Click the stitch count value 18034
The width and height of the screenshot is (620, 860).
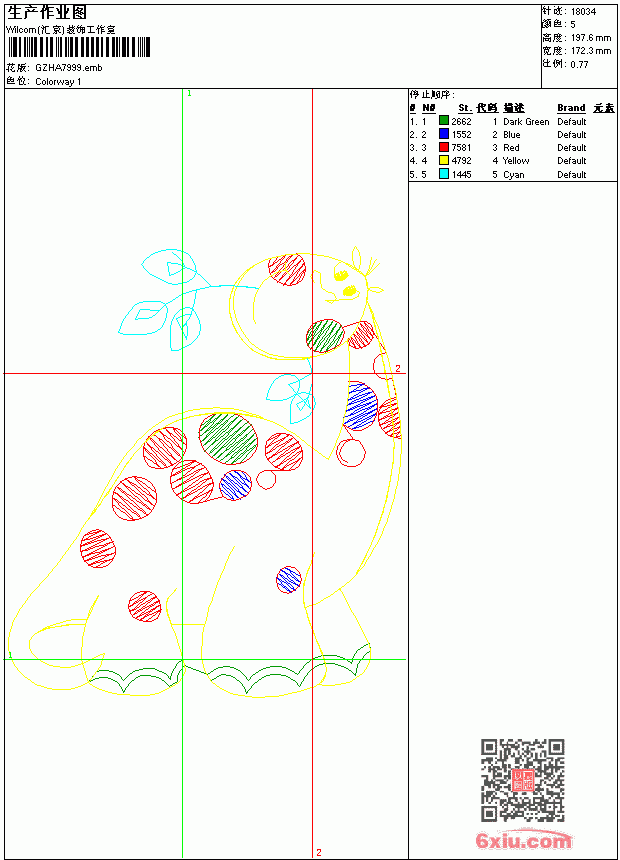tap(583, 12)
